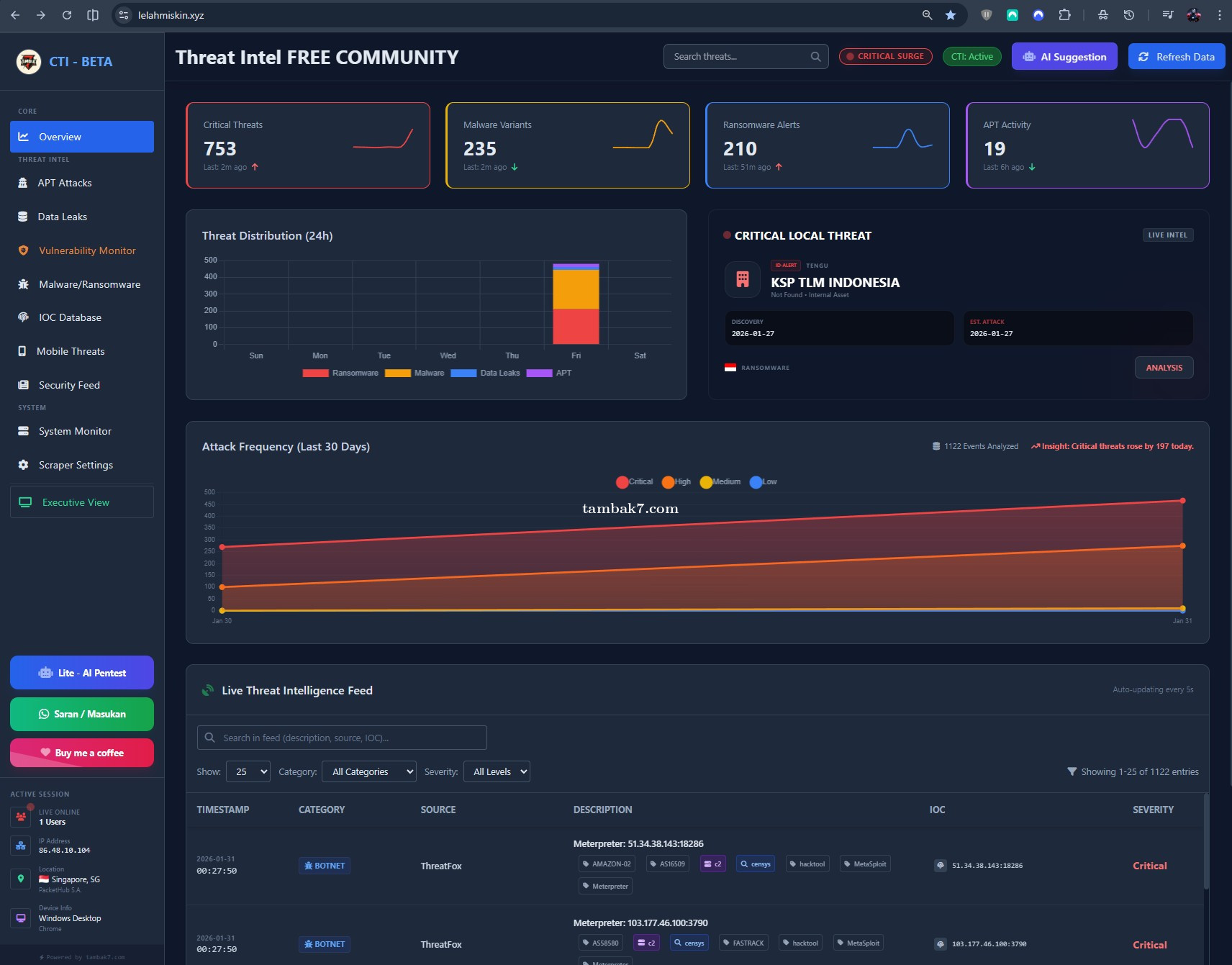Open the Show entries count dropdown

248,772
